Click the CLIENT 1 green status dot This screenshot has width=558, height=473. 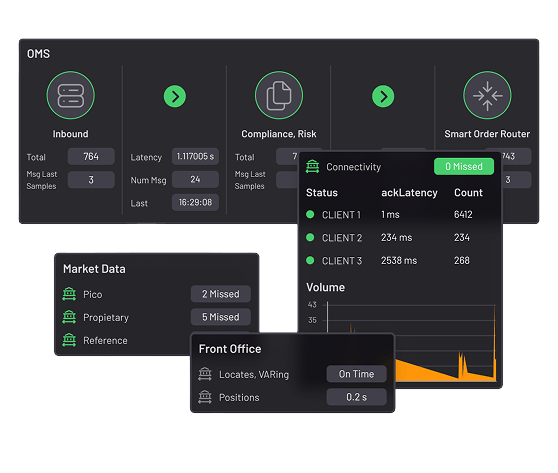tap(310, 214)
